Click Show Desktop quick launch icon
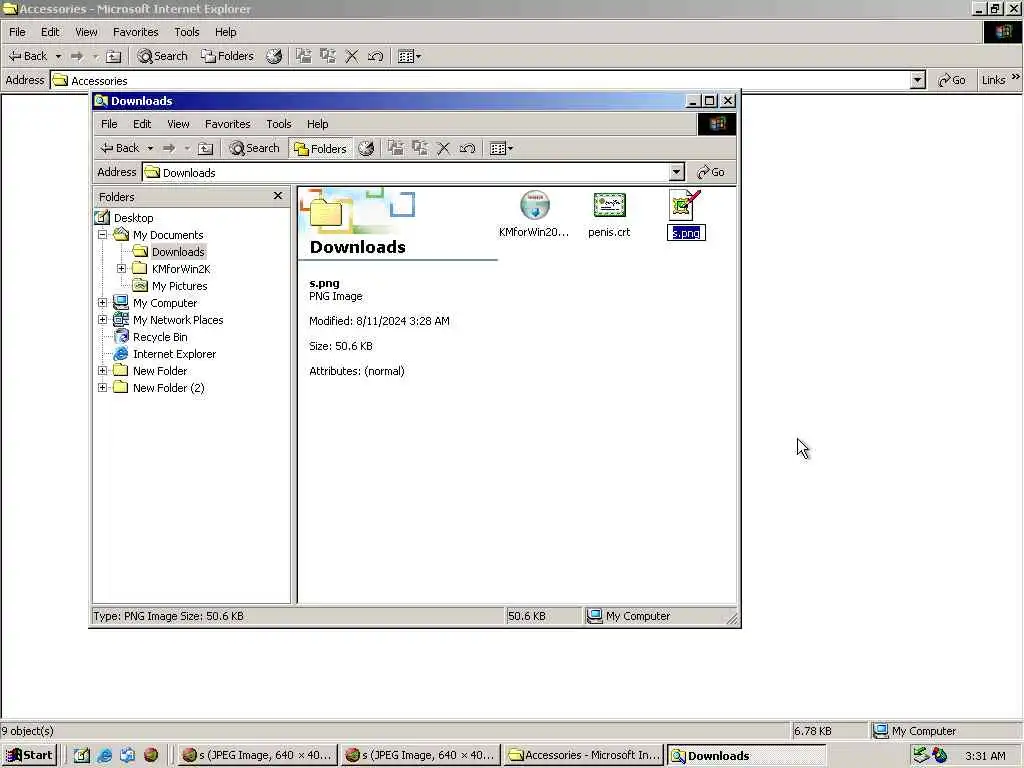This screenshot has width=1024, height=768. (x=81, y=755)
